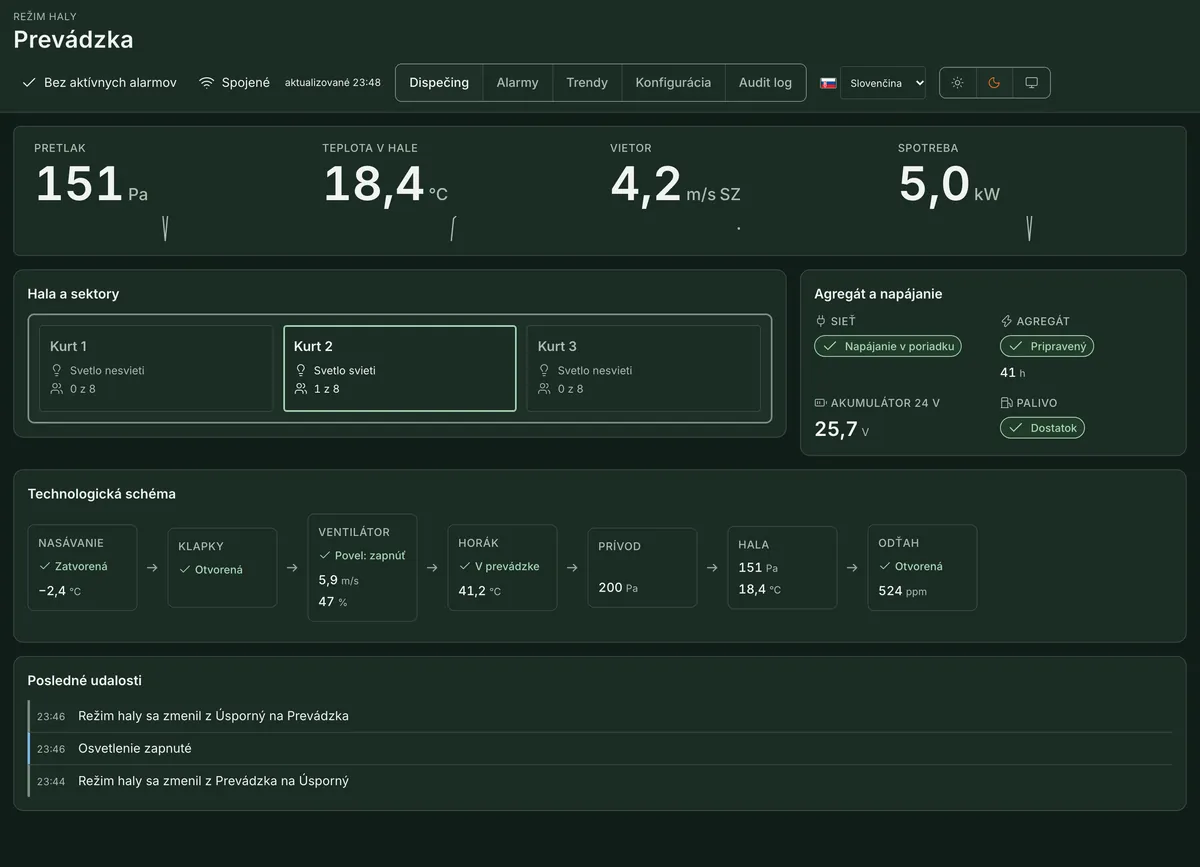This screenshot has height=867, width=1200.
Task: Click the Wi-Fi Spojené connection icon
Action: [x=207, y=83]
